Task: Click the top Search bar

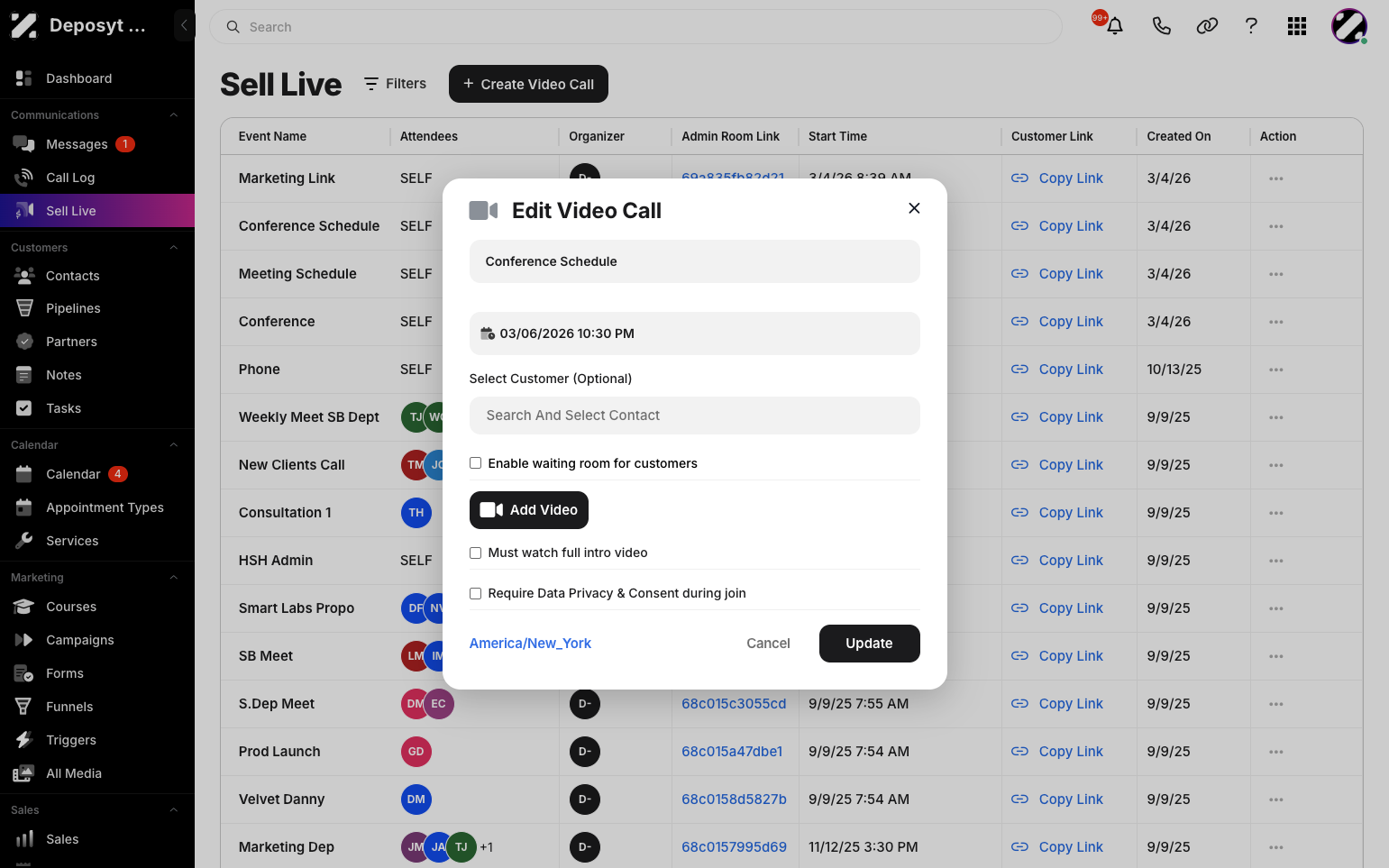Action: 635,27
